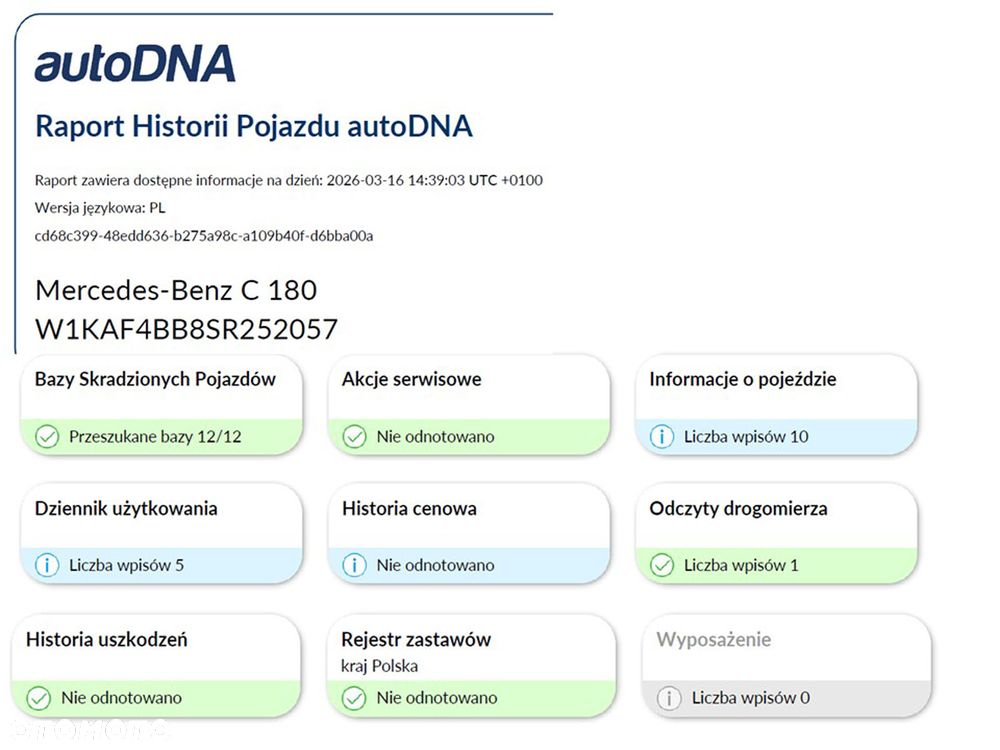Image resolution: width=1000 pixels, height=750 pixels.
Task: Click 'kraj Polska' subtitle text
Action: (x=379, y=666)
